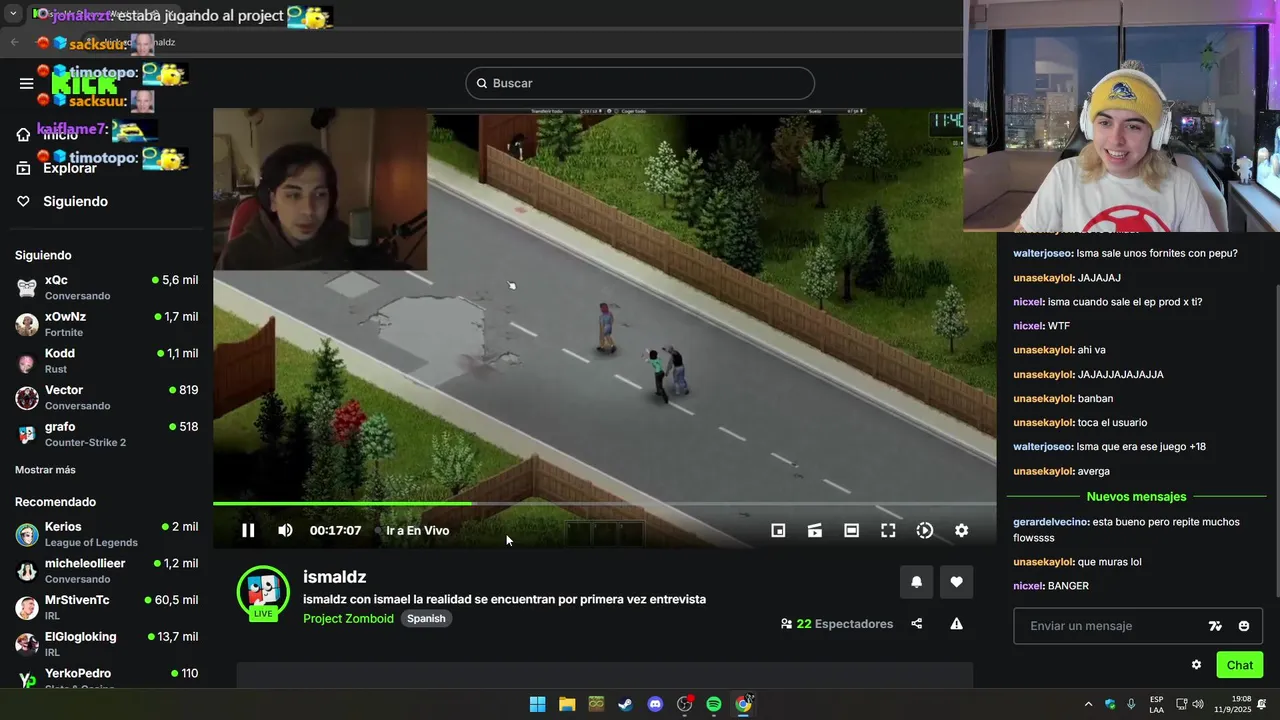
Task: Open taskbar volume control
Action: tap(1198, 704)
